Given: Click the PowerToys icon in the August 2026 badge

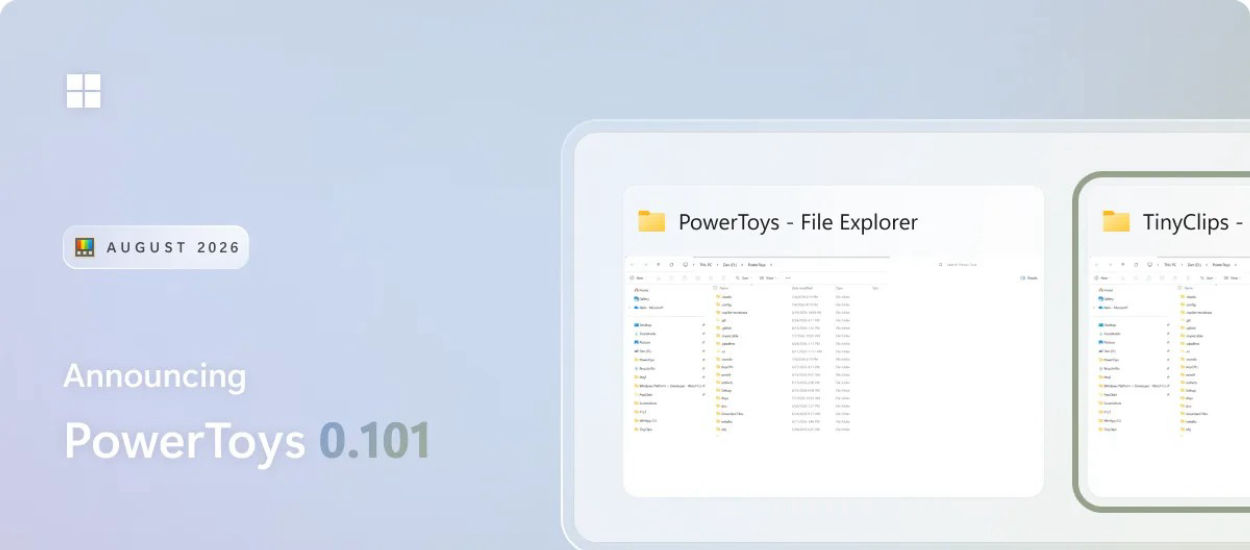Looking at the screenshot, I should click(85, 247).
